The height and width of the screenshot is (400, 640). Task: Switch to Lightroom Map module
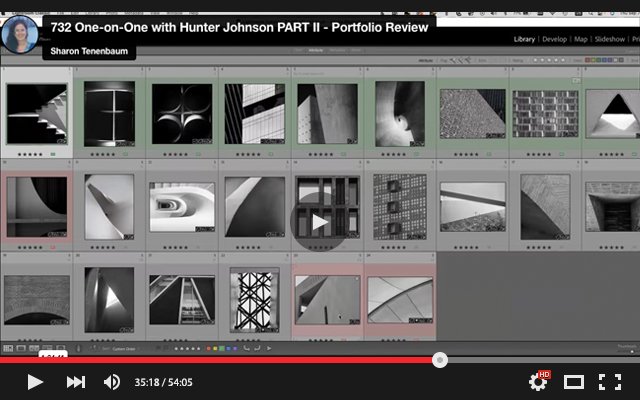[580, 39]
